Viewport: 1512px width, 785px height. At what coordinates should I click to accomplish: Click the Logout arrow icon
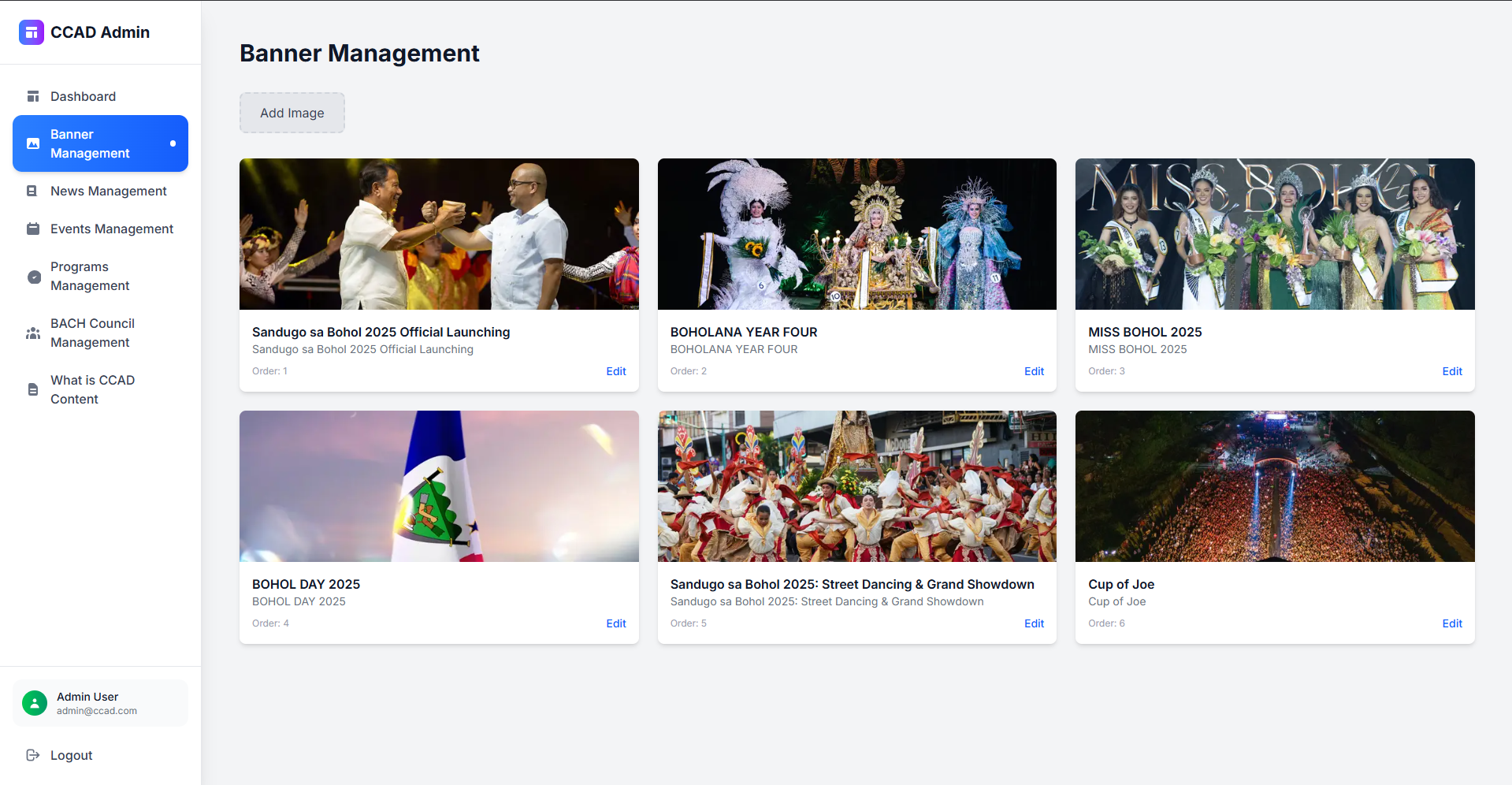(33, 755)
